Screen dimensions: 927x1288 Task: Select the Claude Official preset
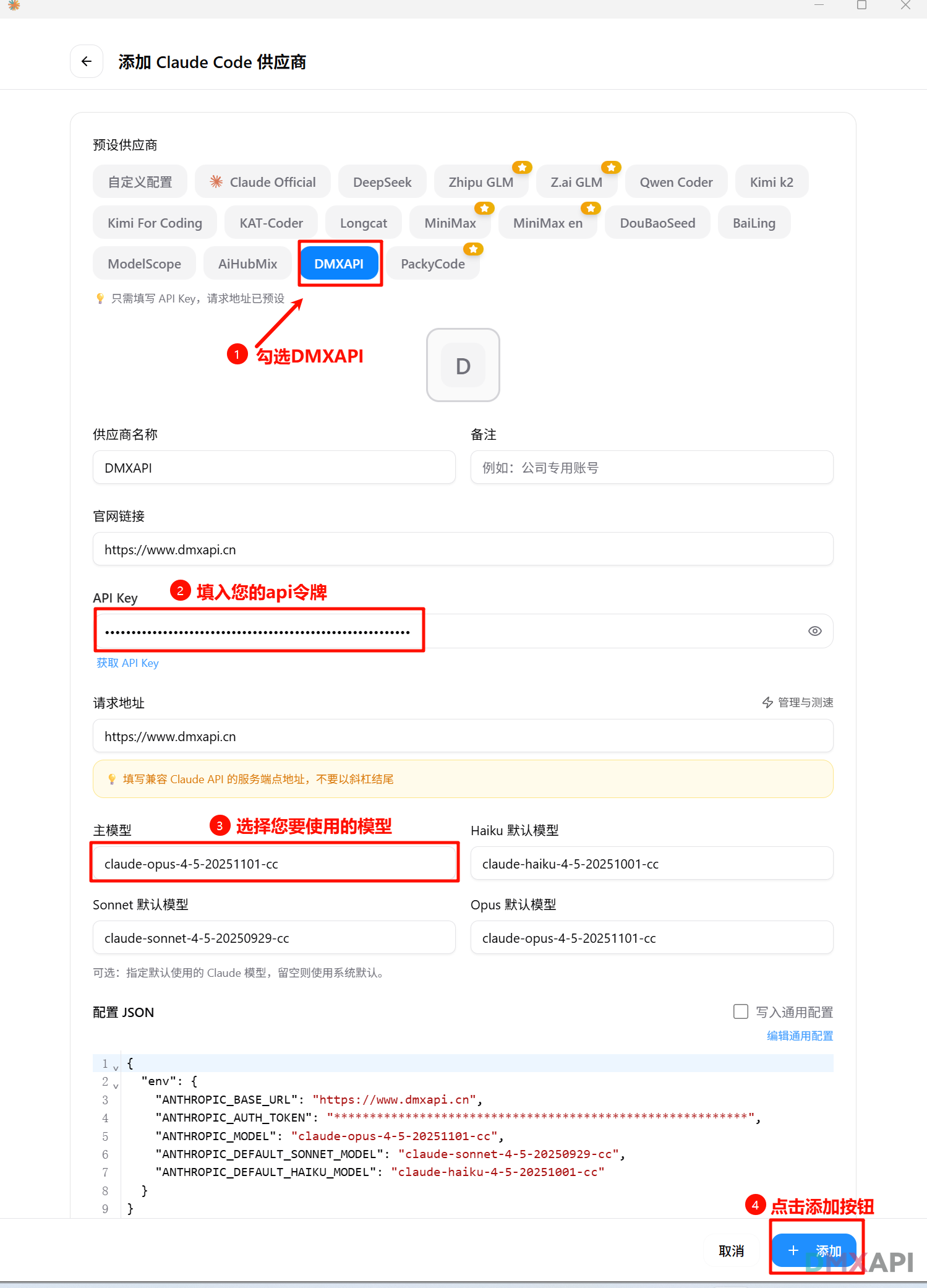[x=263, y=182]
